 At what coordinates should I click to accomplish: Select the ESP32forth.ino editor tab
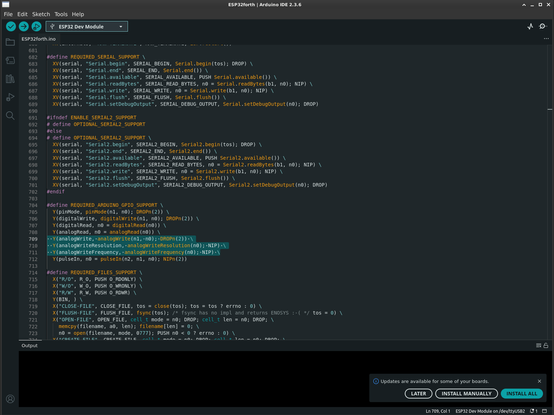(39, 39)
